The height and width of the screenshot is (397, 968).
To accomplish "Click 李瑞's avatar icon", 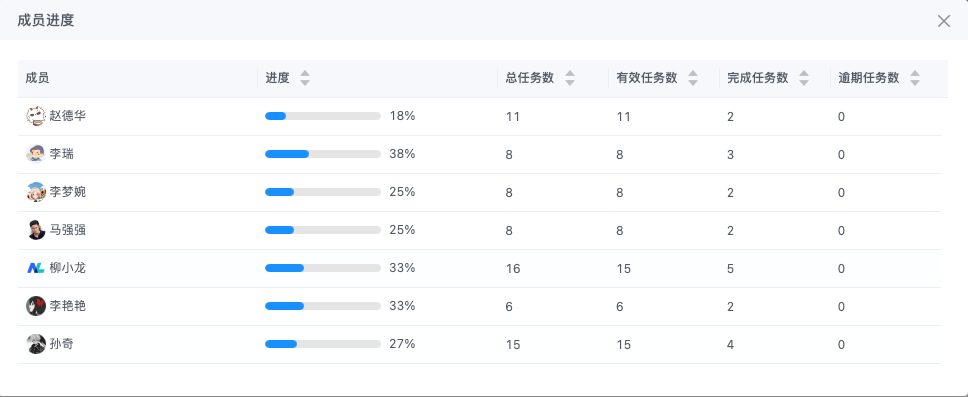I will (36, 154).
